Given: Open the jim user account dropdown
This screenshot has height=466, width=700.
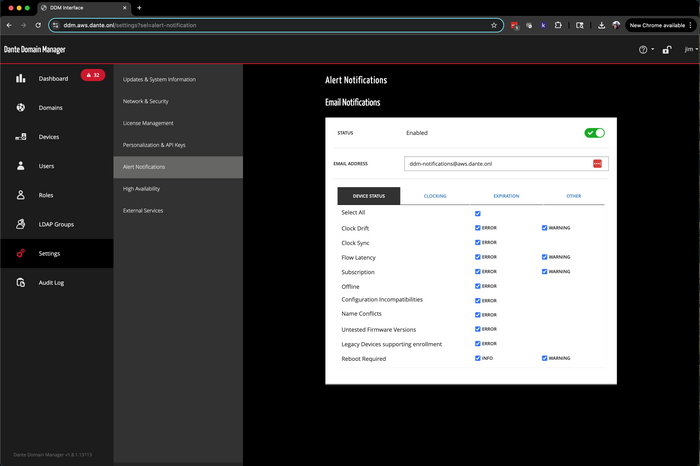Looking at the screenshot, I should coord(691,49).
